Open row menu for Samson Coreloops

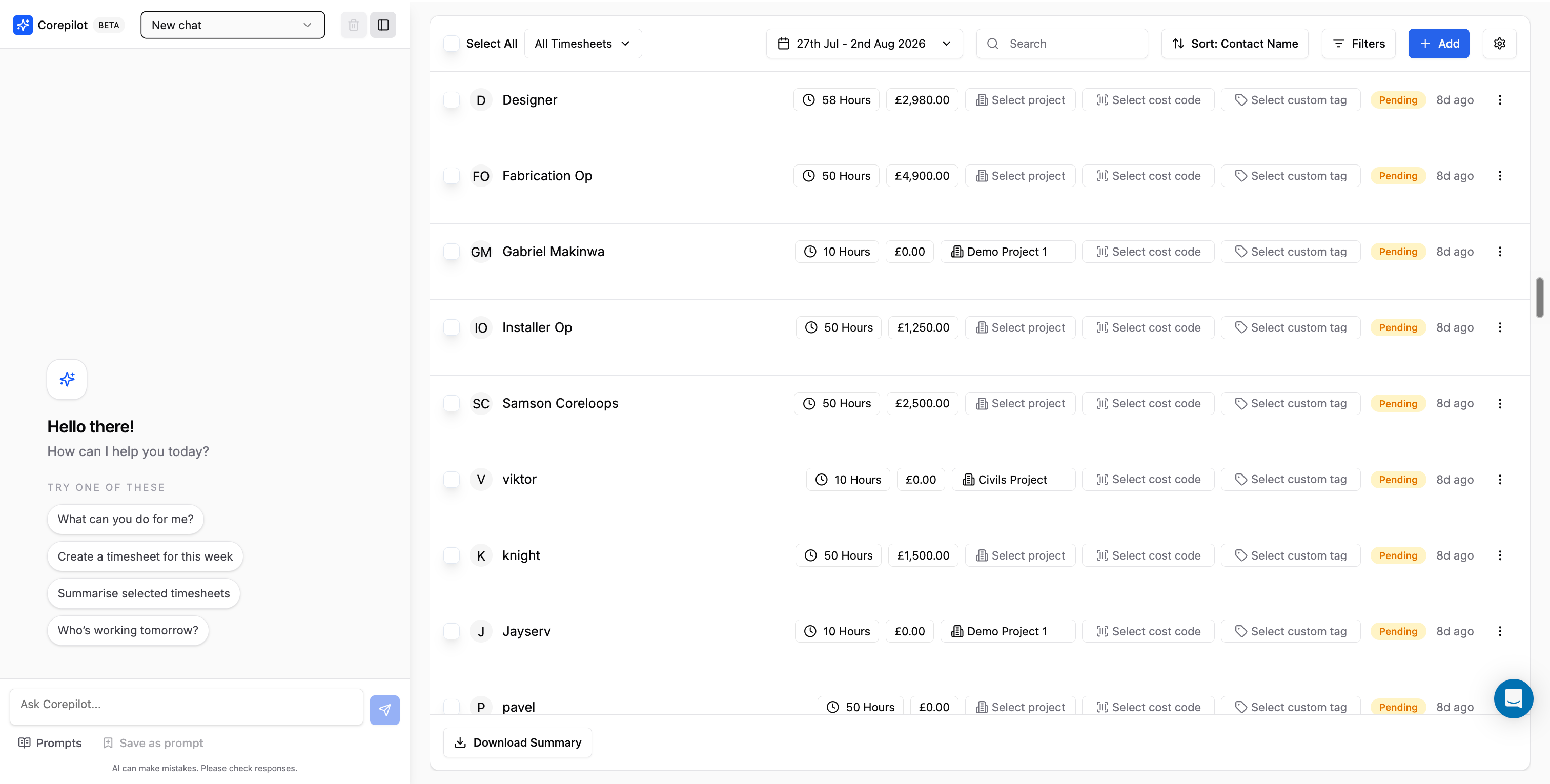1500,403
